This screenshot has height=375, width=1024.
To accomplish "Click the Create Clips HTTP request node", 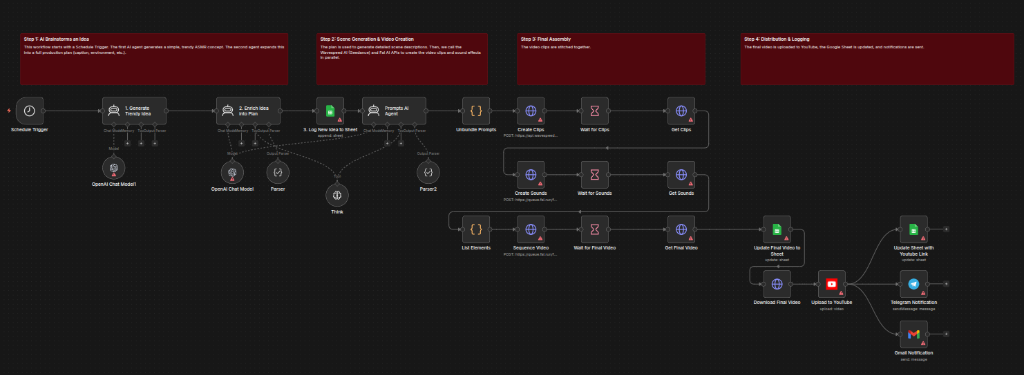I will [x=531, y=111].
